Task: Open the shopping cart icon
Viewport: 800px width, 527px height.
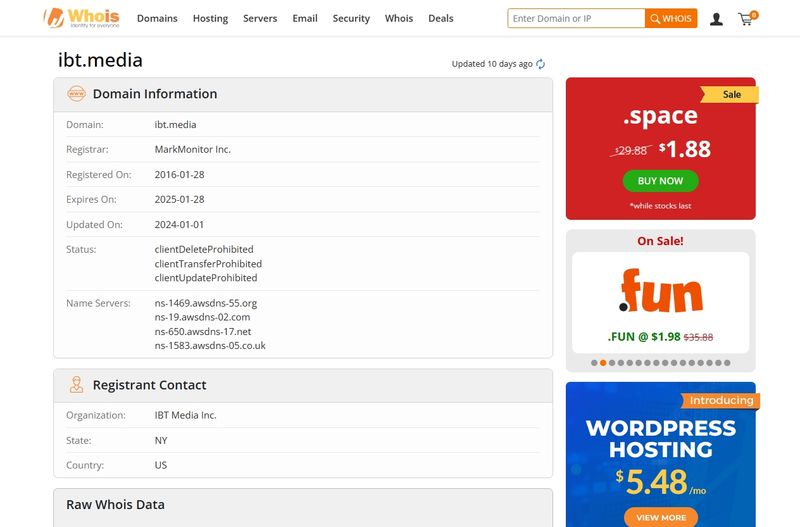Action: click(747, 18)
